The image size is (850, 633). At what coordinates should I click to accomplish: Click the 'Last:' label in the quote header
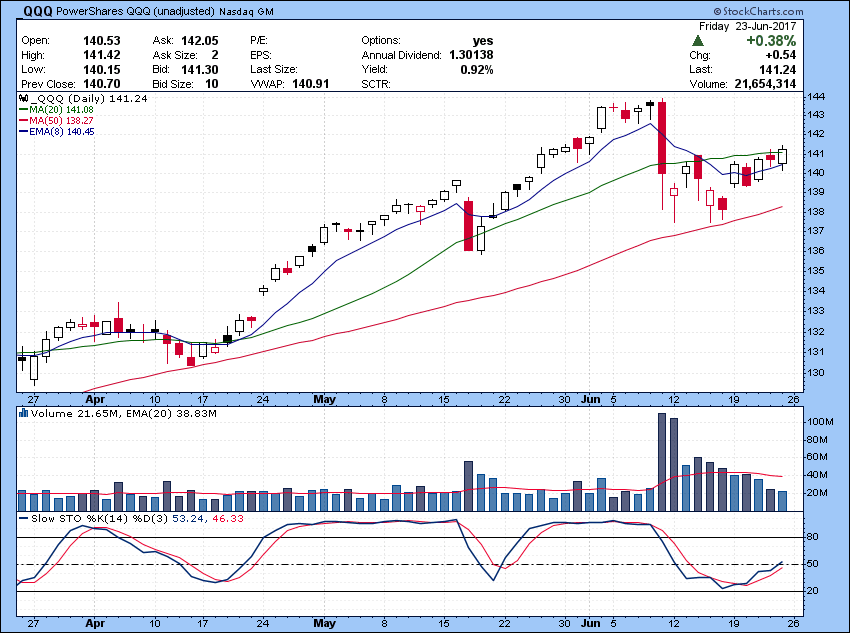pyautogui.click(x=701, y=69)
